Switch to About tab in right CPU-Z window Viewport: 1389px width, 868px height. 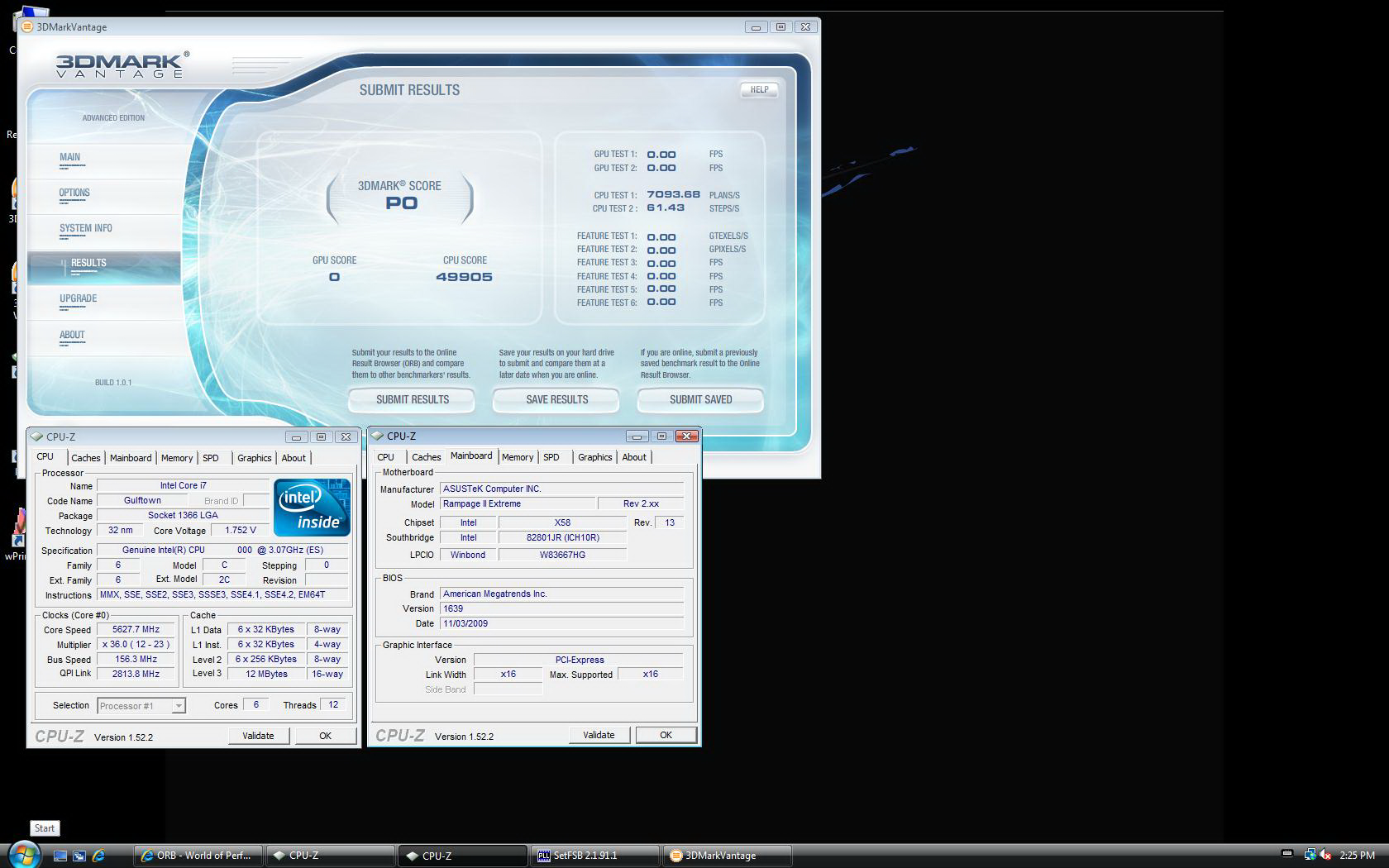click(634, 457)
